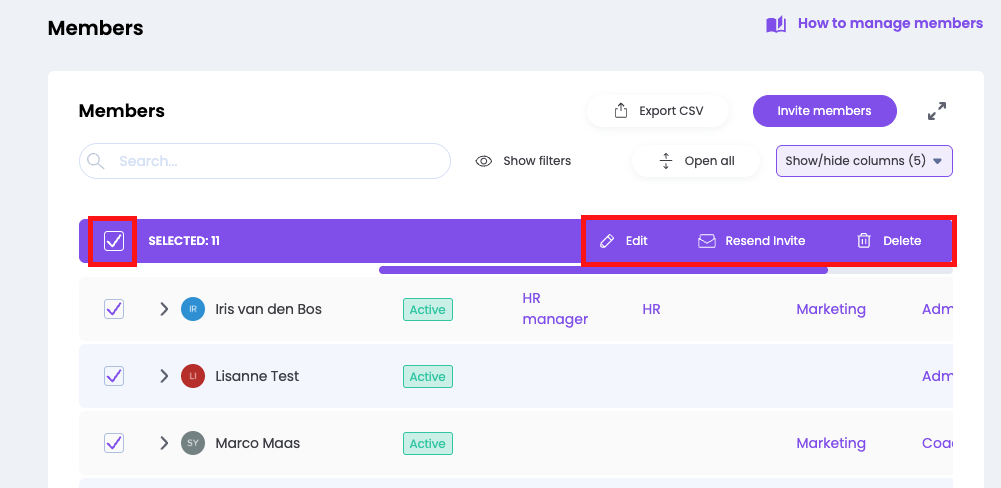Click Lisanne Test's red avatar icon

coord(193,376)
